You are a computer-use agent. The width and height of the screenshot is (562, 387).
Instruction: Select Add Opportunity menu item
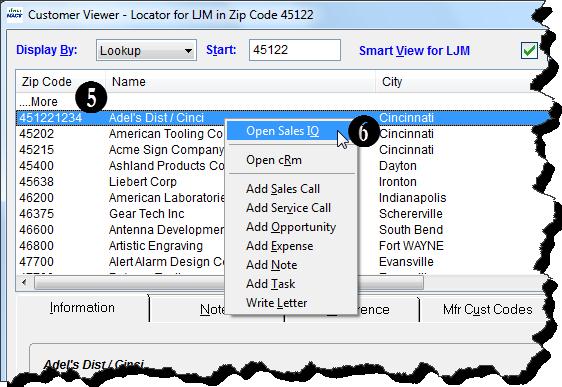(291, 227)
